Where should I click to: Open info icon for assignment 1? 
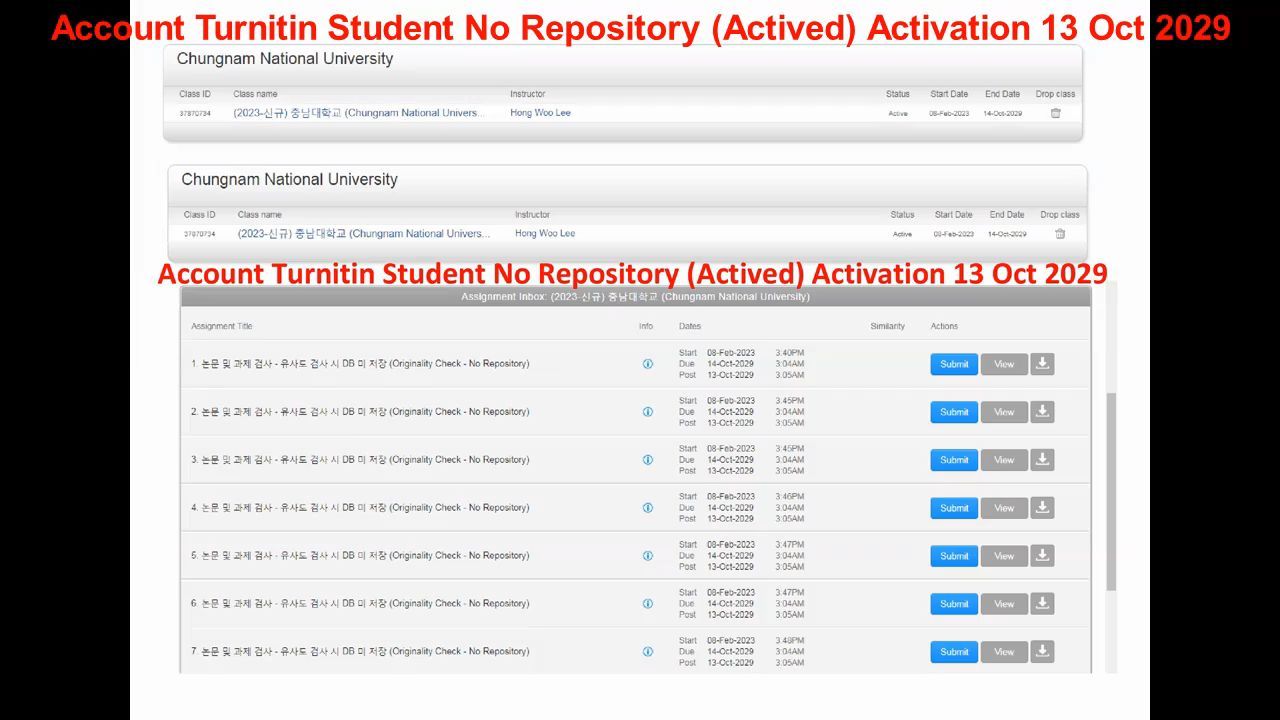pyautogui.click(x=648, y=364)
